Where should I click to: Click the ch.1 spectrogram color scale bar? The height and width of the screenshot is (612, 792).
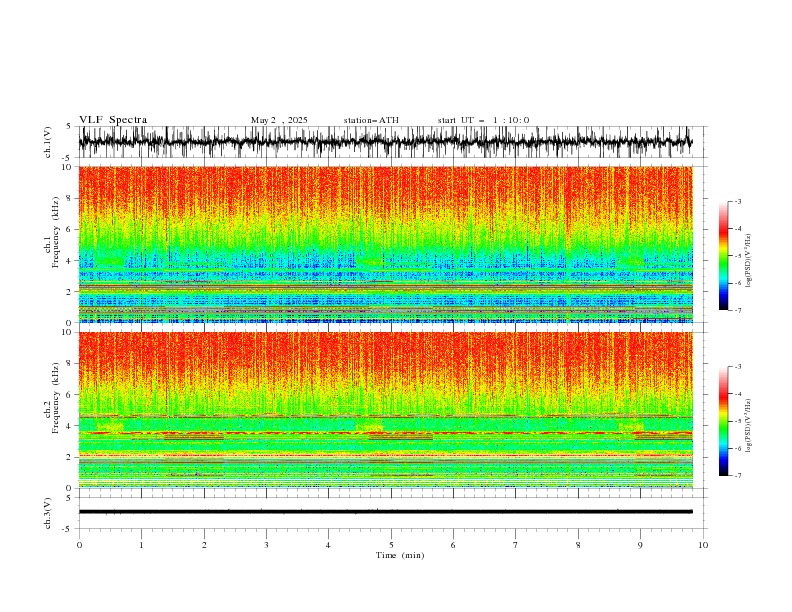coord(724,256)
